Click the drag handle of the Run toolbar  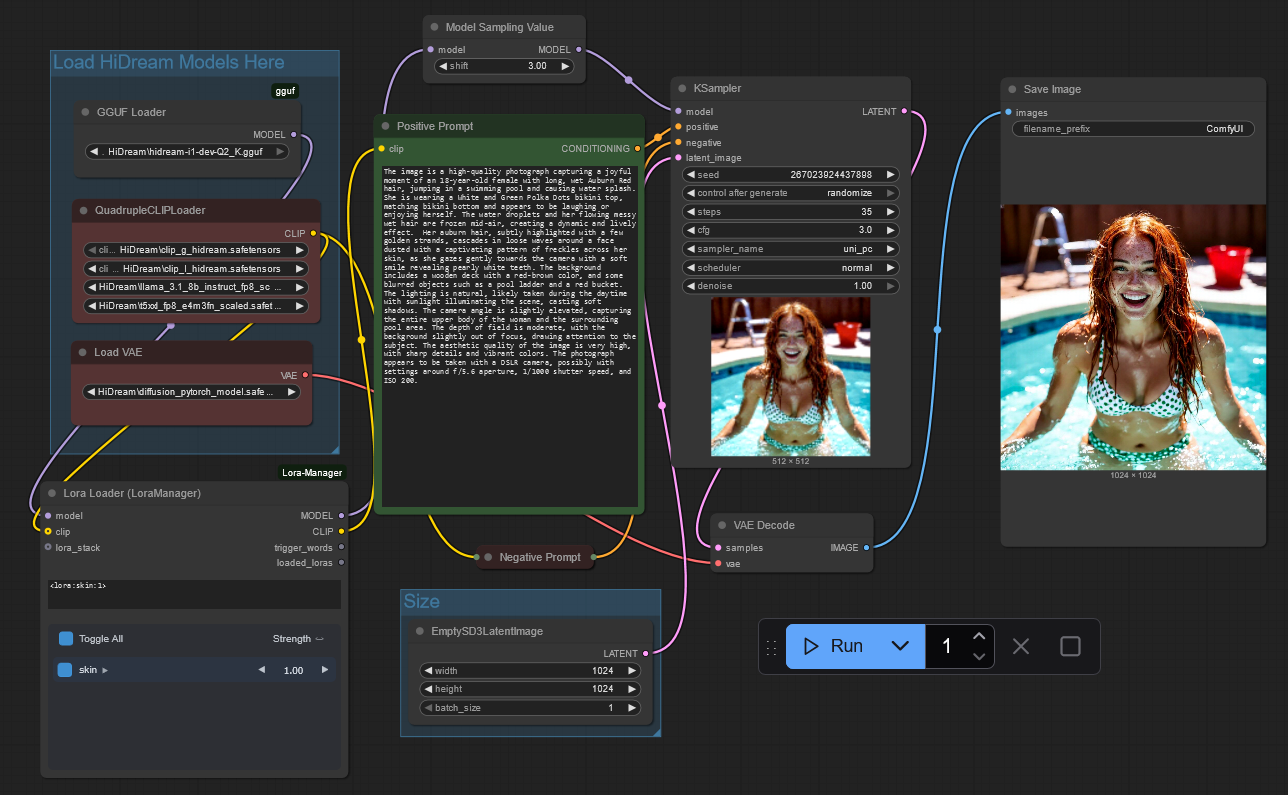[x=771, y=646]
